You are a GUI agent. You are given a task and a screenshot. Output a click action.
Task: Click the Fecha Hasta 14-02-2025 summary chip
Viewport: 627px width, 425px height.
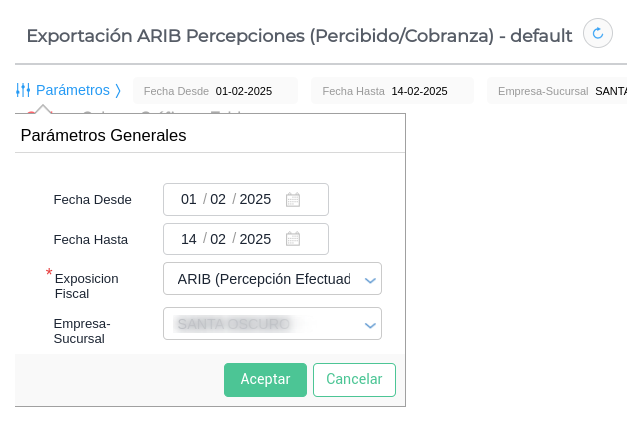coord(392,91)
